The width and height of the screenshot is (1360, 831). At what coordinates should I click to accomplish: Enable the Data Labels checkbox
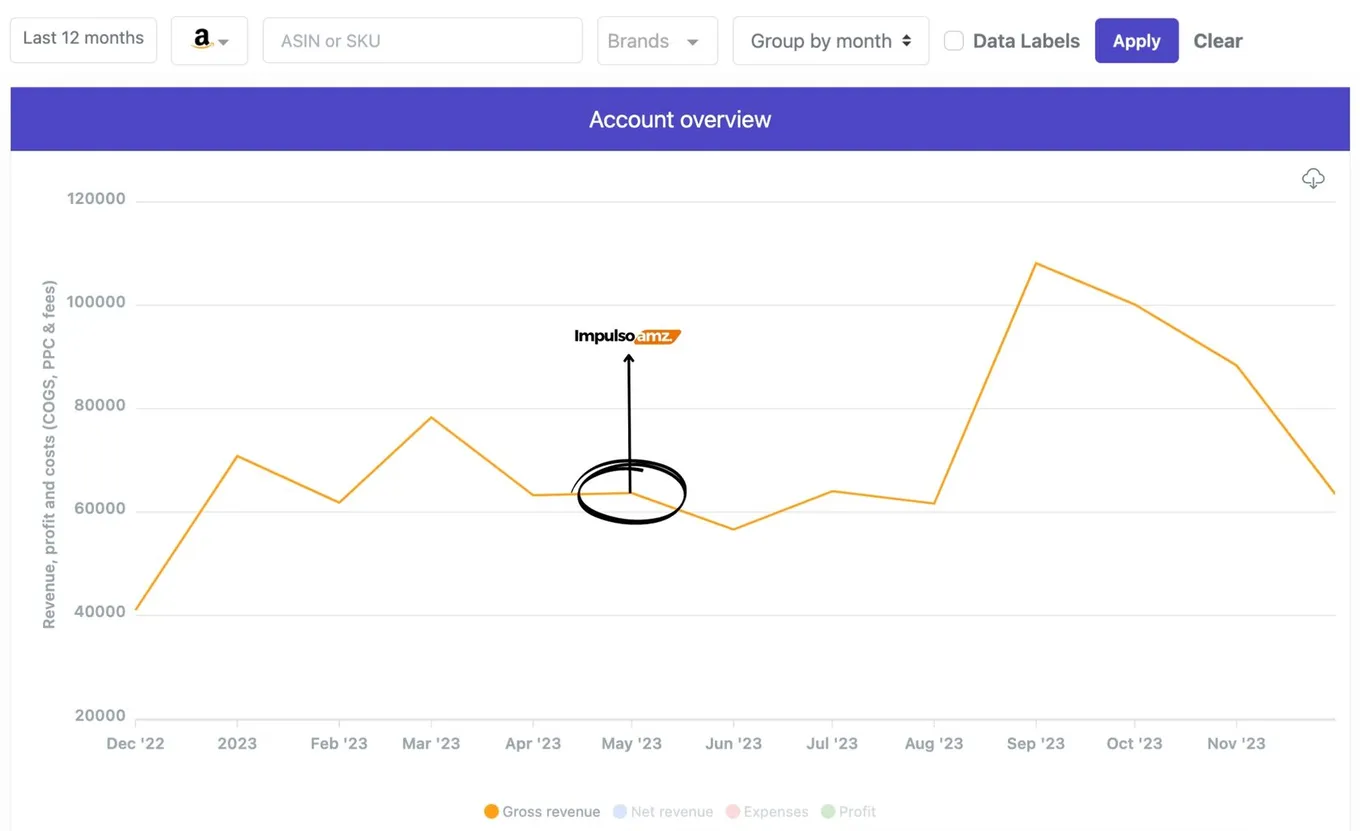[x=954, y=41]
